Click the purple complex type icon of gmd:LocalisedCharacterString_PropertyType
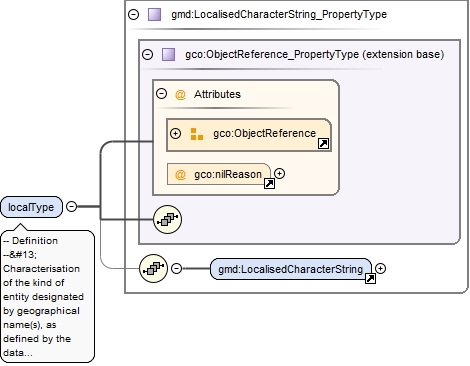Screen dimensions: 470x366 pos(154,15)
